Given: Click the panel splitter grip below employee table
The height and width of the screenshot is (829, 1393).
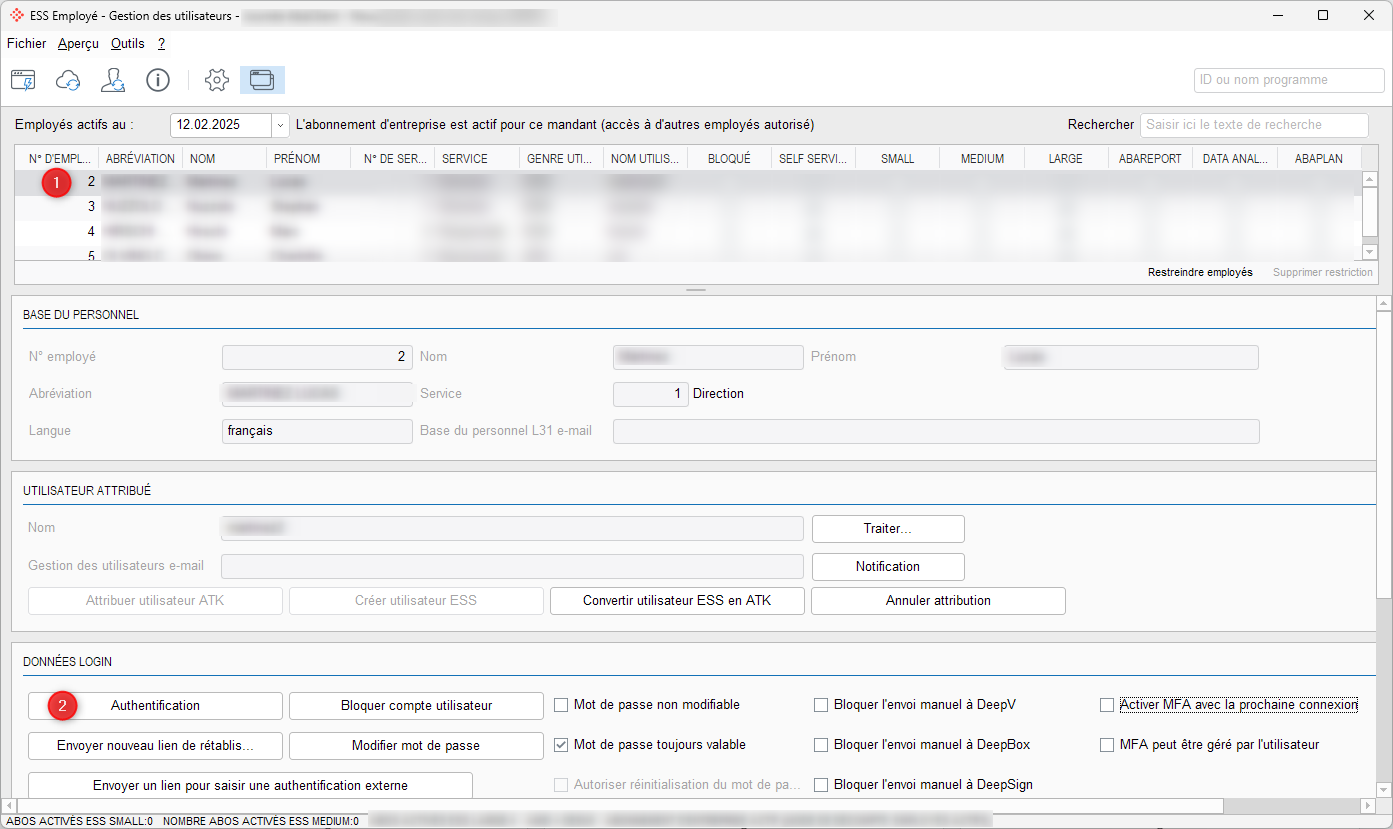Looking at the screenshot, I should tap(696, 290).
